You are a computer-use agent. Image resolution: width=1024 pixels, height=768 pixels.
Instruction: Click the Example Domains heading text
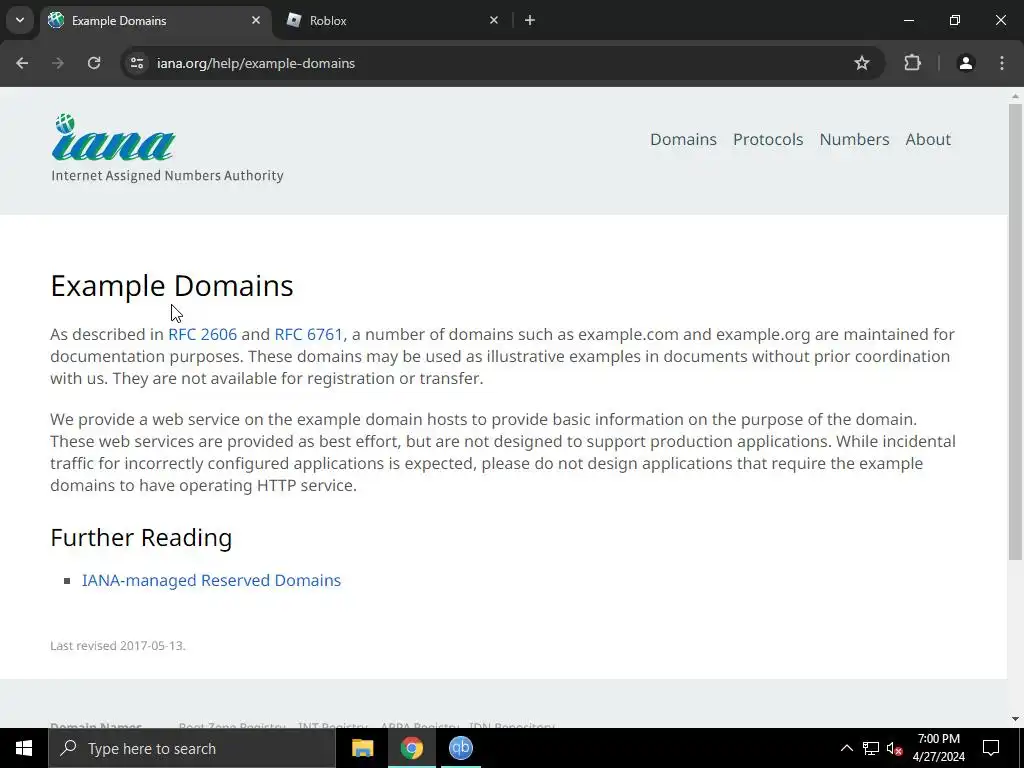172,286
